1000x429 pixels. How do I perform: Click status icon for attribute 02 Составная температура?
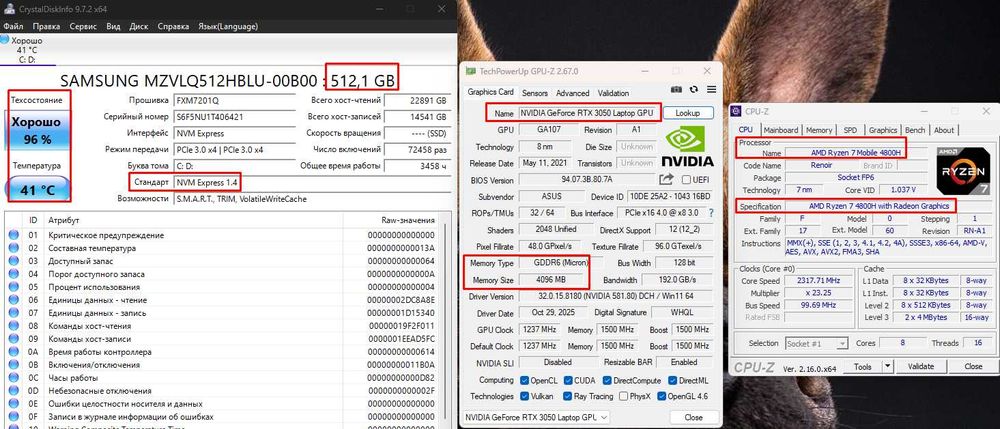pyautogui.click(x=13, y=248)
